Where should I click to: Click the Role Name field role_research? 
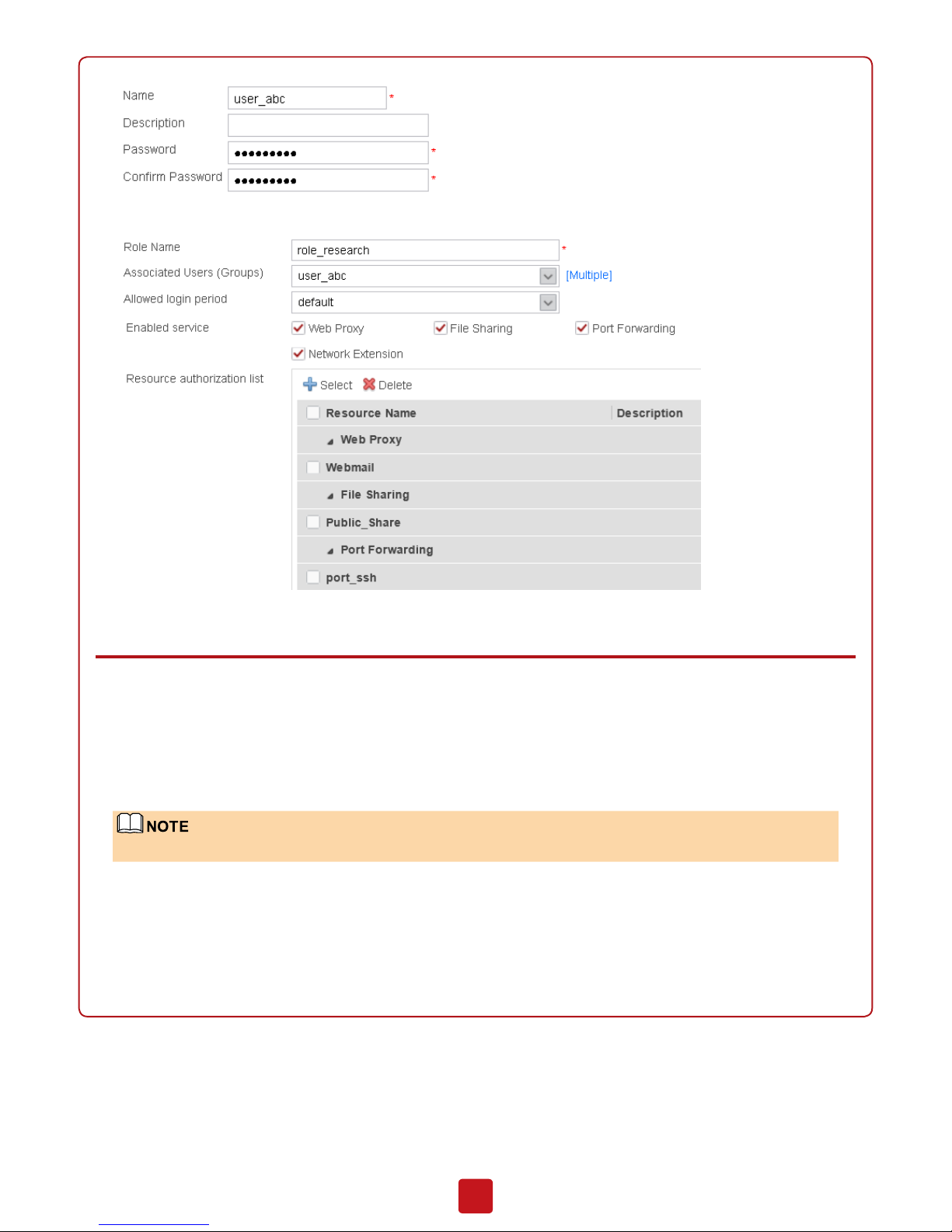coord(425,250)
